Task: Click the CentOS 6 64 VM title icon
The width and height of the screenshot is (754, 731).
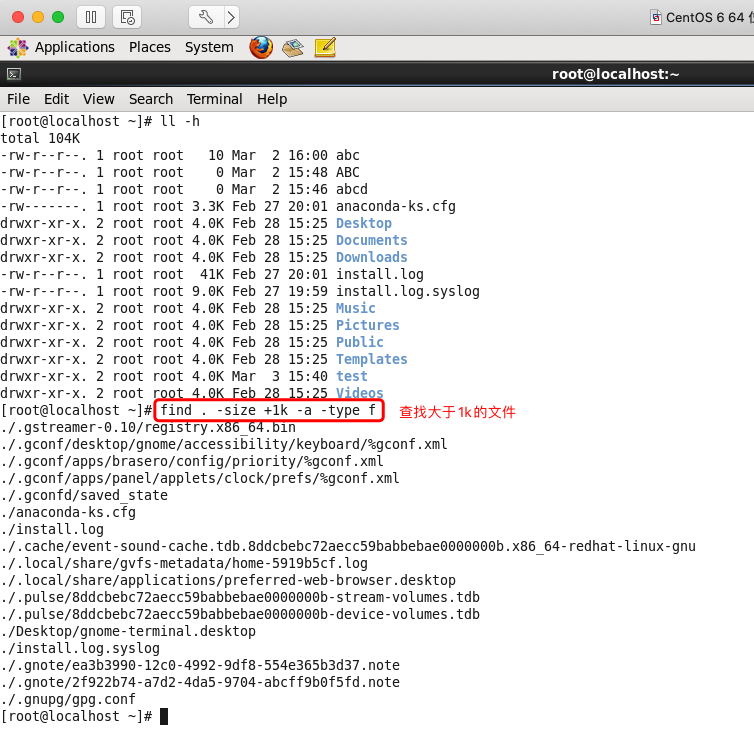Action: [655, 18]
